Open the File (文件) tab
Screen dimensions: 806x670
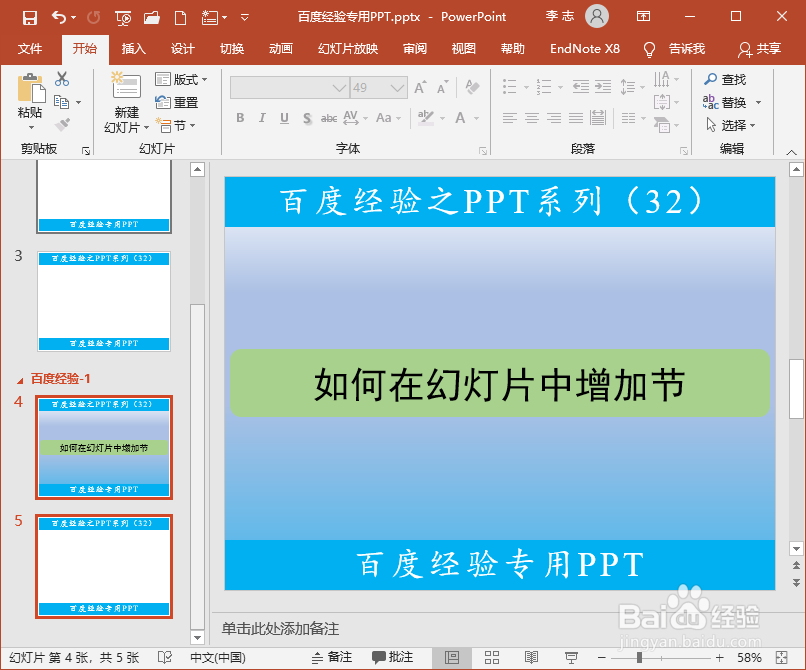30,49
